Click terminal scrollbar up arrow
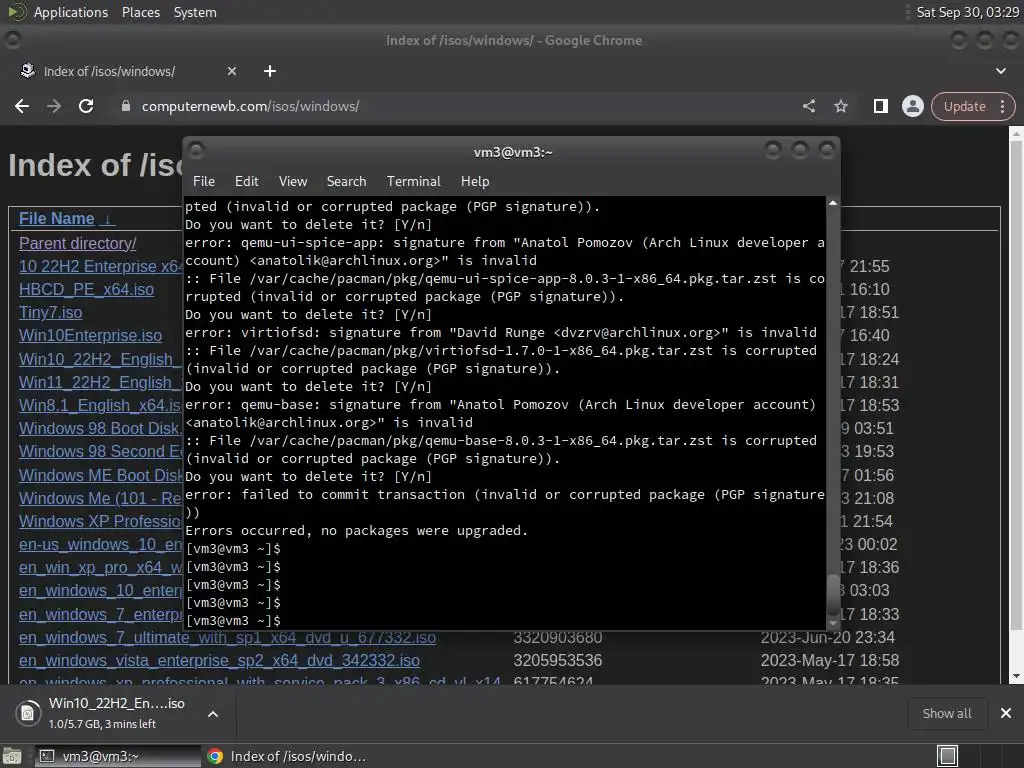 pos(833,203)
